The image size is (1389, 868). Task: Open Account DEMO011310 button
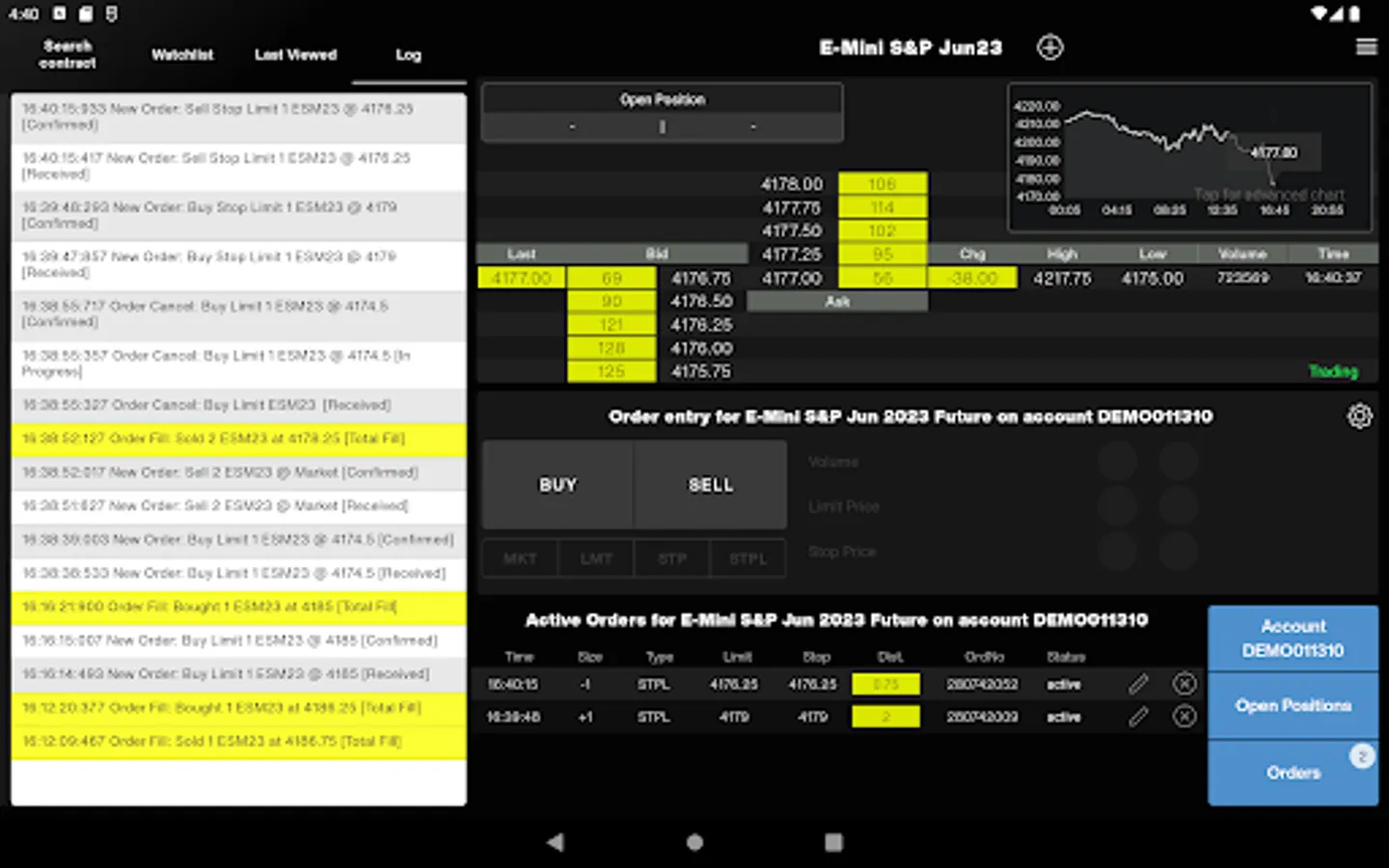(1293, 638)
